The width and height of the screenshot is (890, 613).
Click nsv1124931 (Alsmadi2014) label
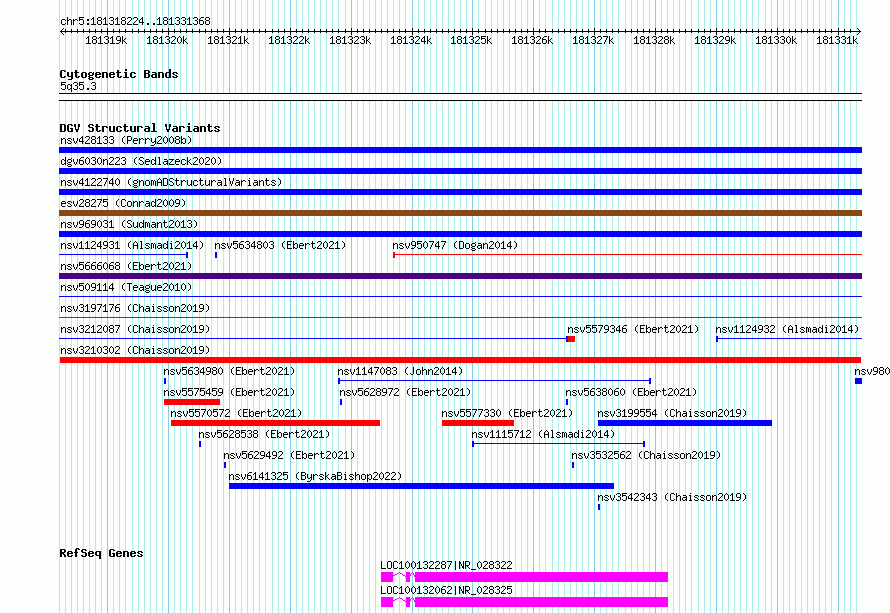[132, 245]
